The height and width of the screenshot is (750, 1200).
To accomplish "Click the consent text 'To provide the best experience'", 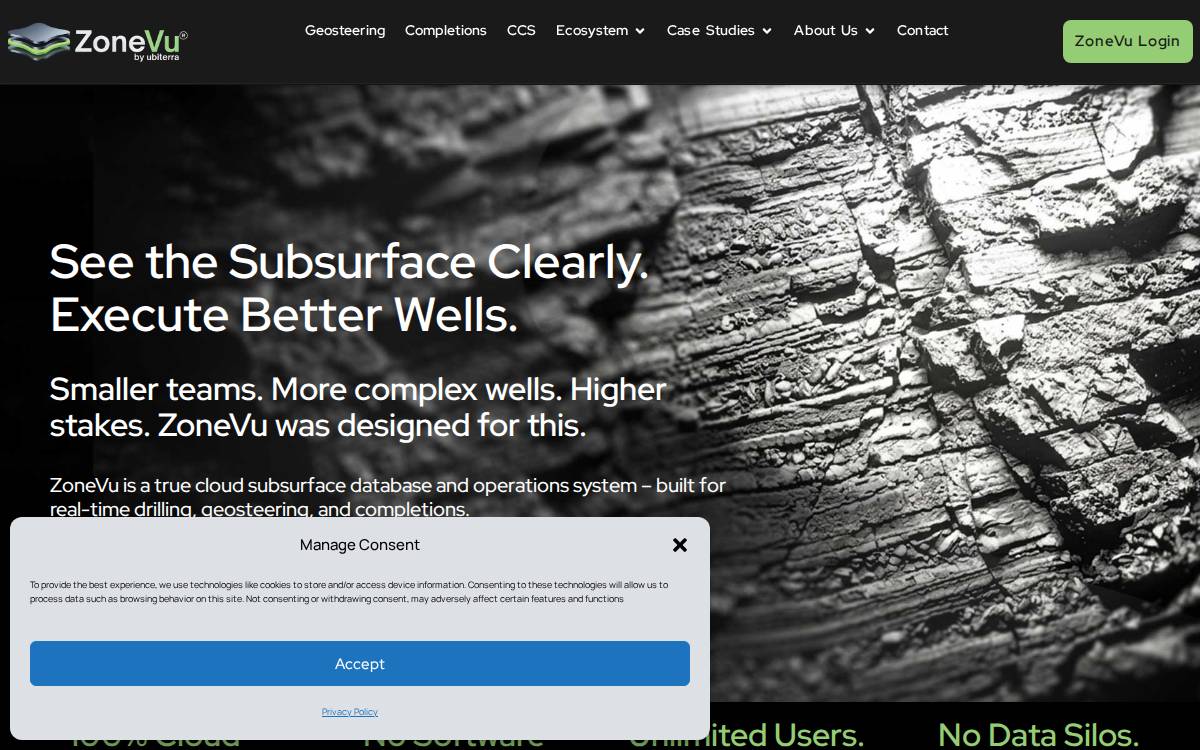I will tap(349, 592).
